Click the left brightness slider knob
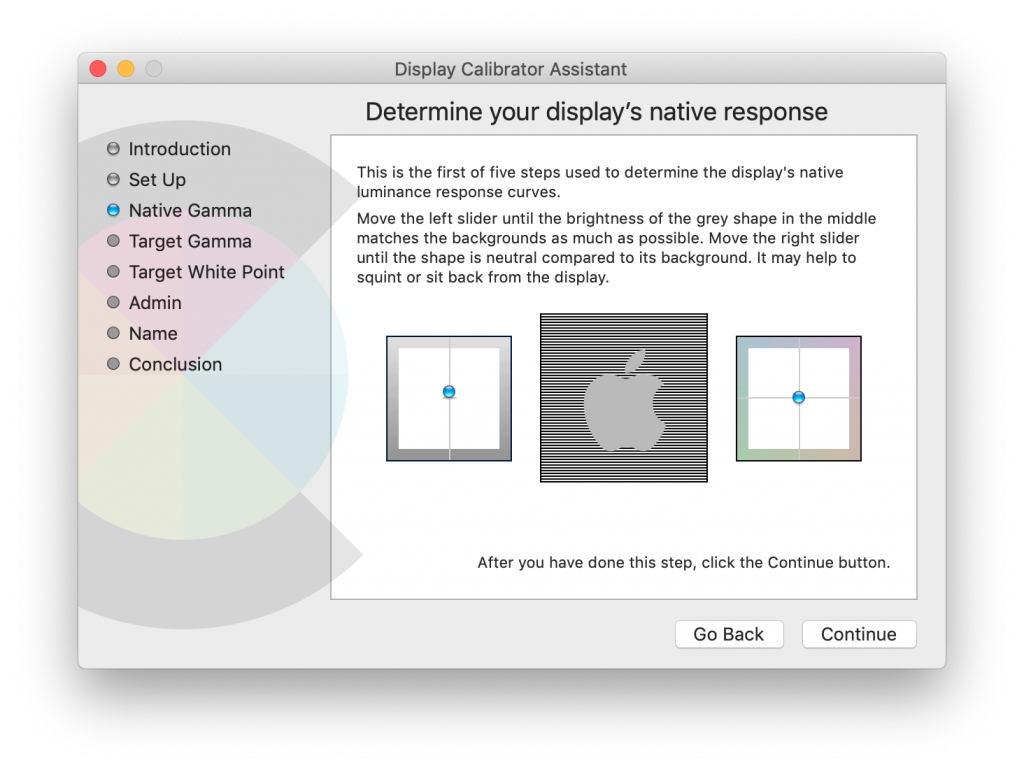Screen dimensions: 1024x772 pyautogui.click(x=449, y=392)
